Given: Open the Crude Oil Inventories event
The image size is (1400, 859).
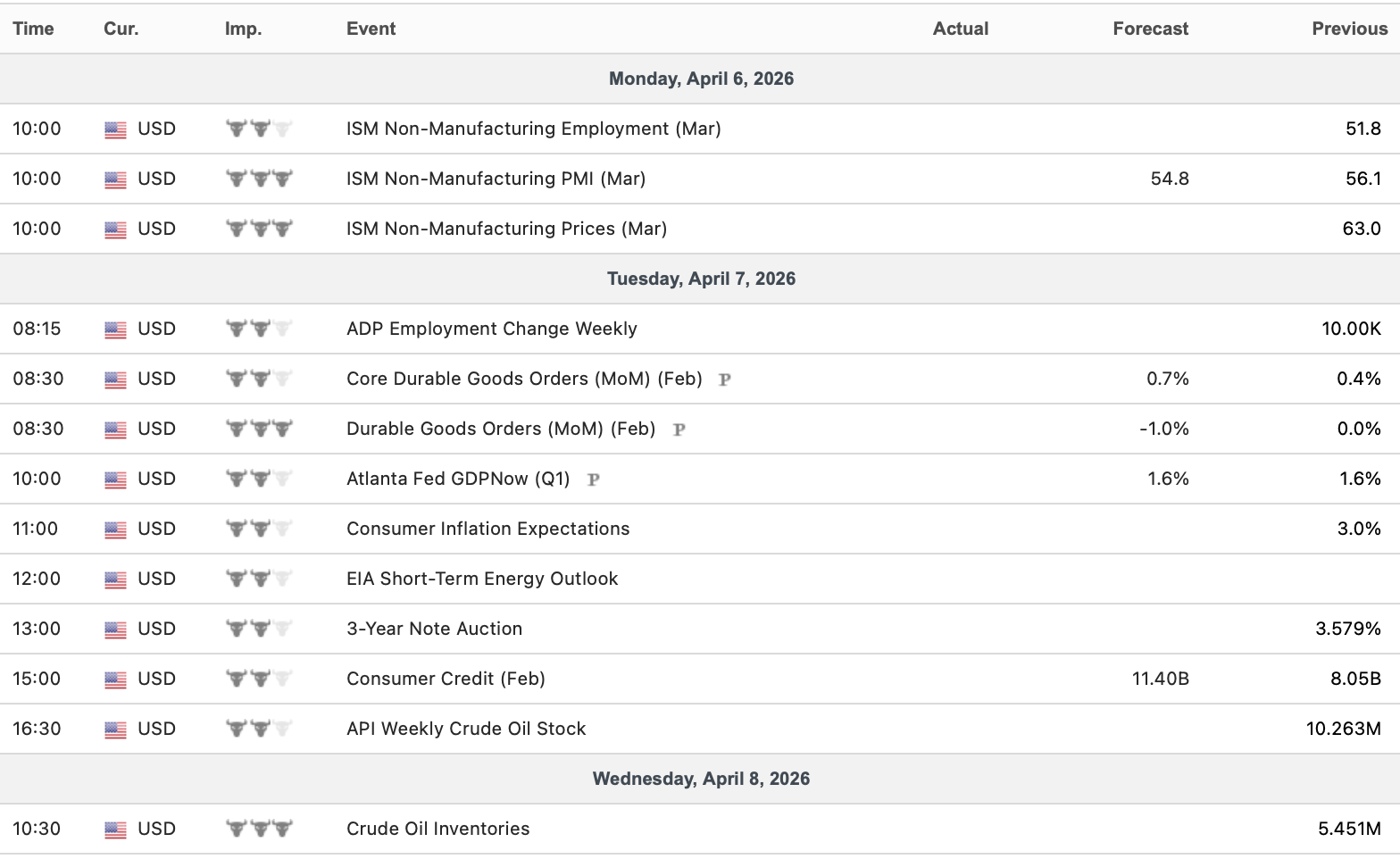Looking at the screenshot, I should point(437,829).
